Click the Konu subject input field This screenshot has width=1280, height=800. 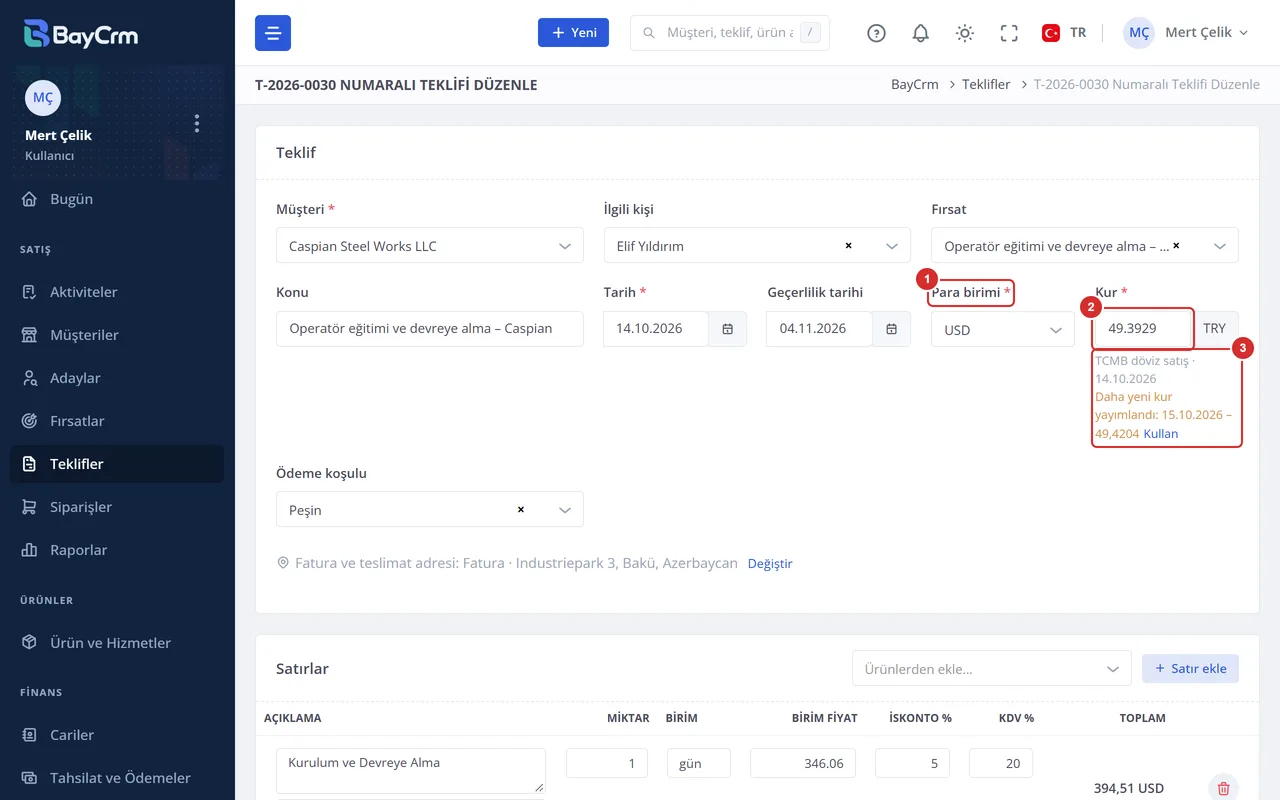pyautogui.click(x=430, y=329)
